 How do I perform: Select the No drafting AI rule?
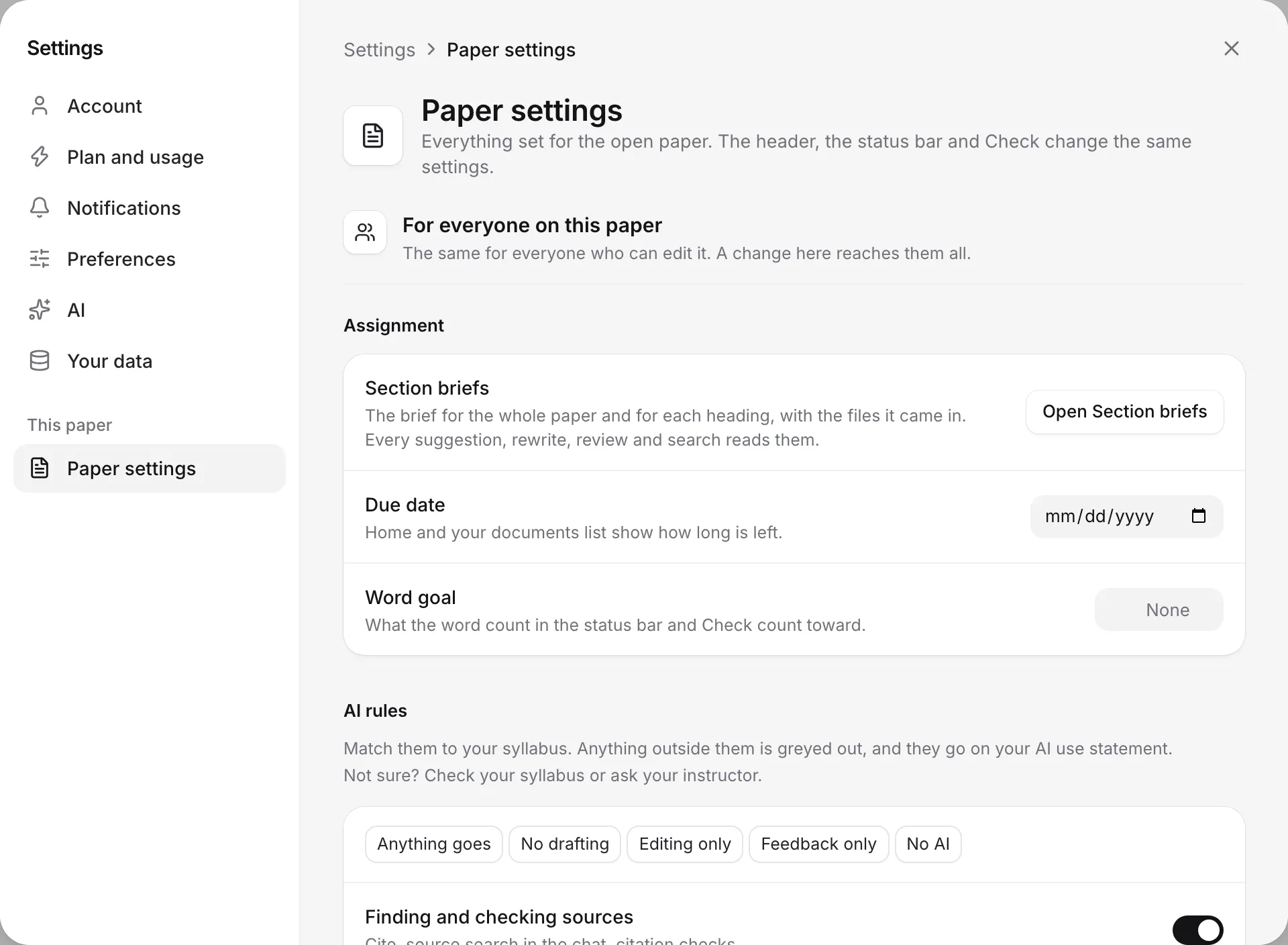(565, 844)
